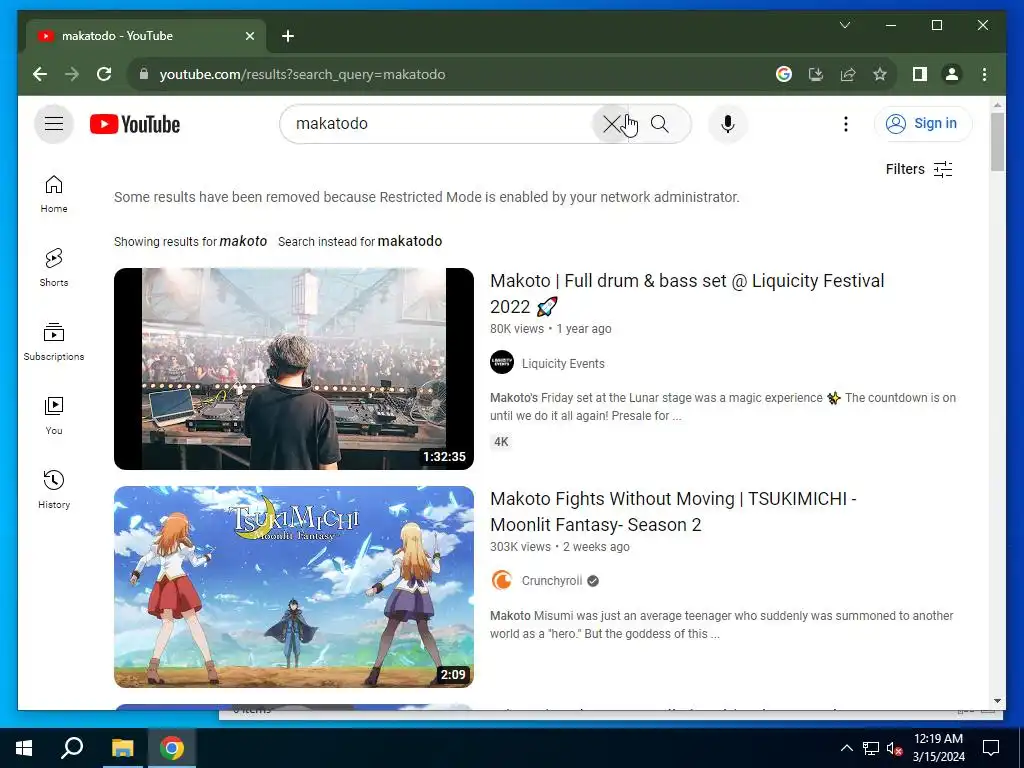This screenshot has height=768, width=1024.
Task: Click the magnifying glass search button
Action: [x=660, y=124]
